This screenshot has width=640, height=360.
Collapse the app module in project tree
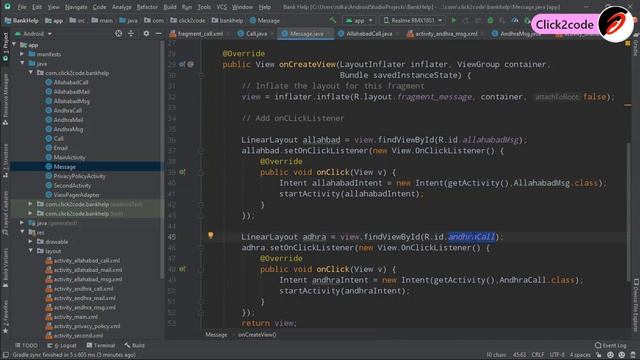coord(15,44)
